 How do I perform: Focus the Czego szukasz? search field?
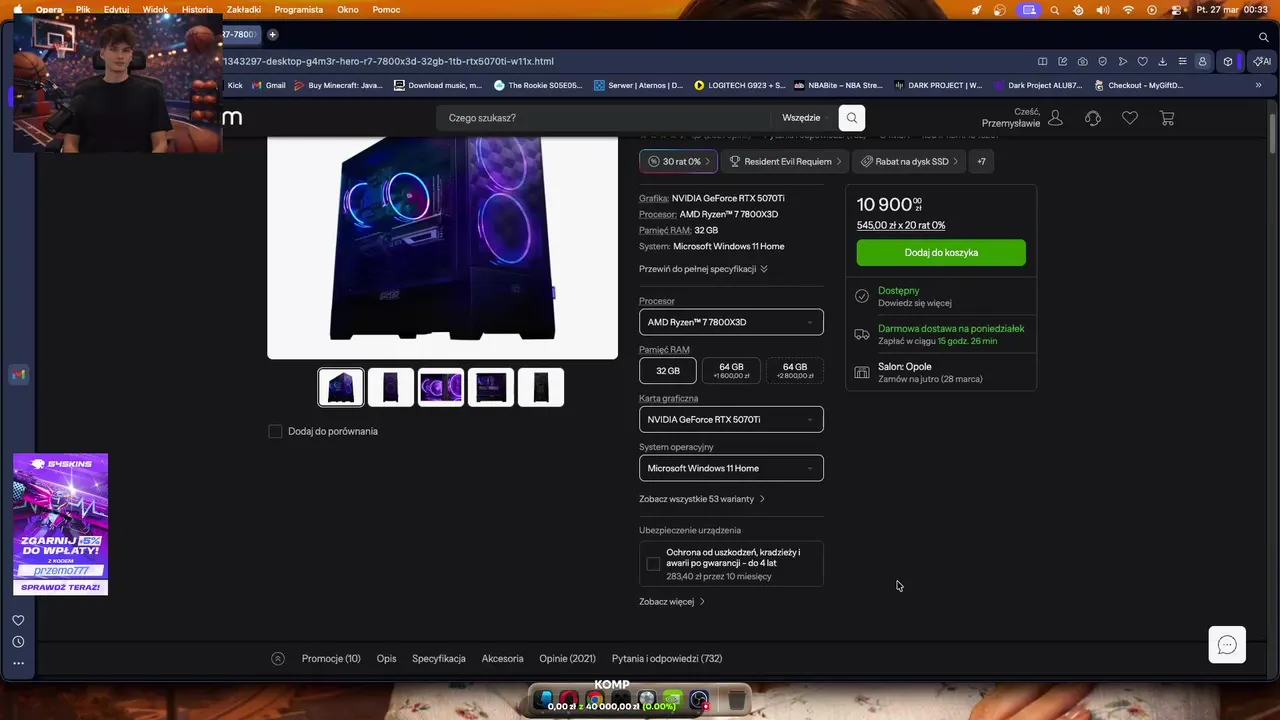(x=605, y=118)
